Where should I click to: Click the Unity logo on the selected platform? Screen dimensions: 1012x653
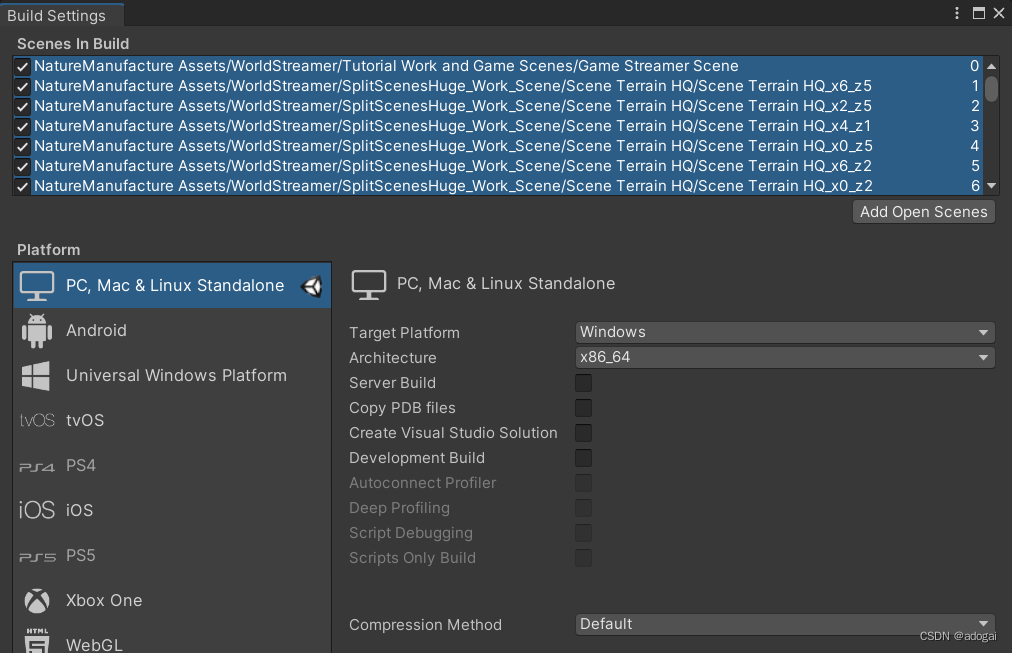(312, 286)
